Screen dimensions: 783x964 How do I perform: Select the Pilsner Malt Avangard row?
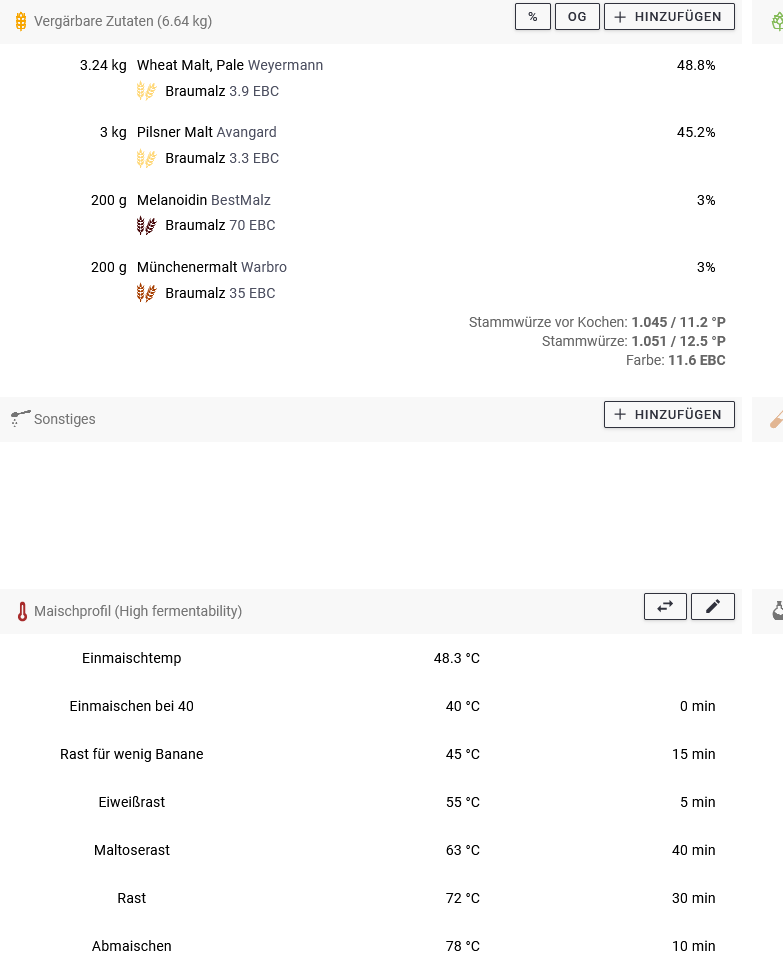(207, 132)
